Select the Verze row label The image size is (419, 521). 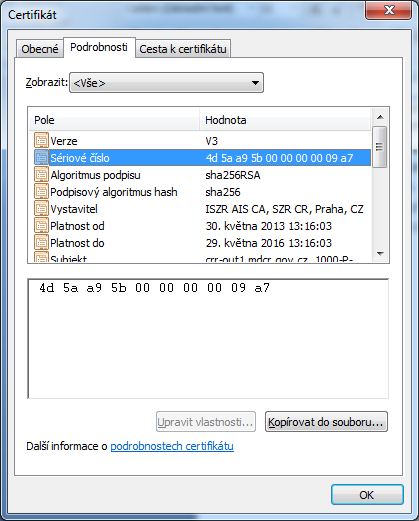64,141
